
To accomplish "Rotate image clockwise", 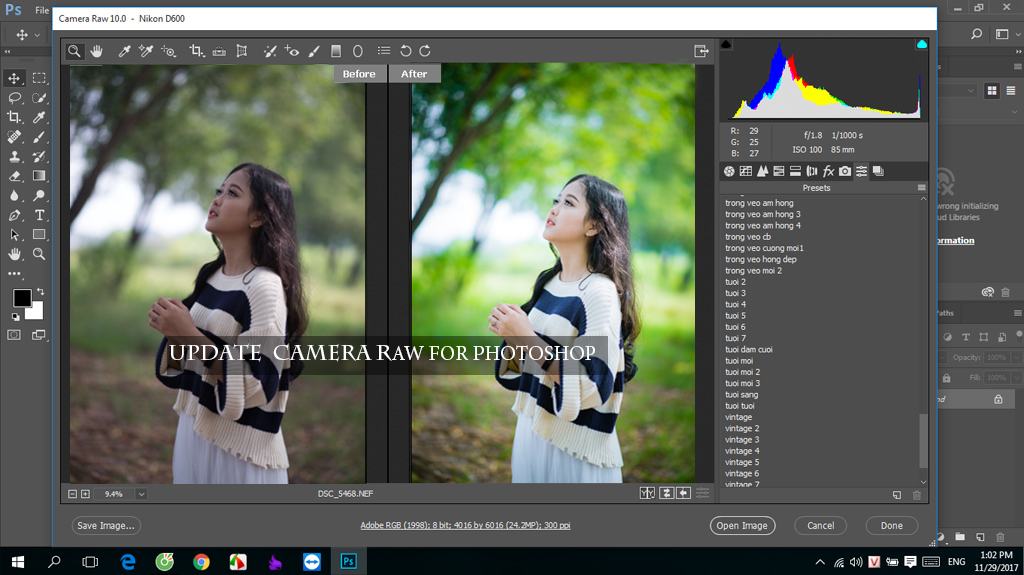I will (425, 51).
